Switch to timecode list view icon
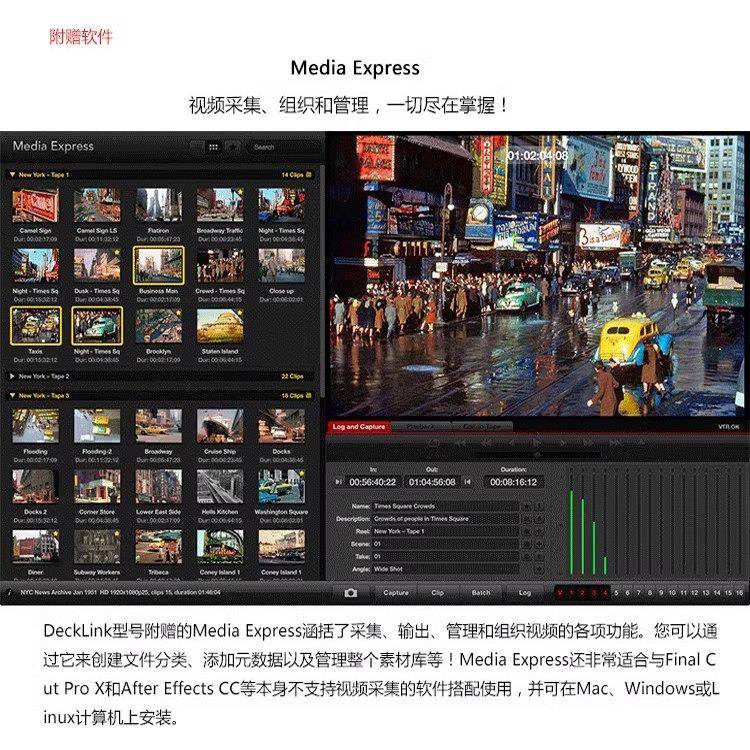 (197, 147)
